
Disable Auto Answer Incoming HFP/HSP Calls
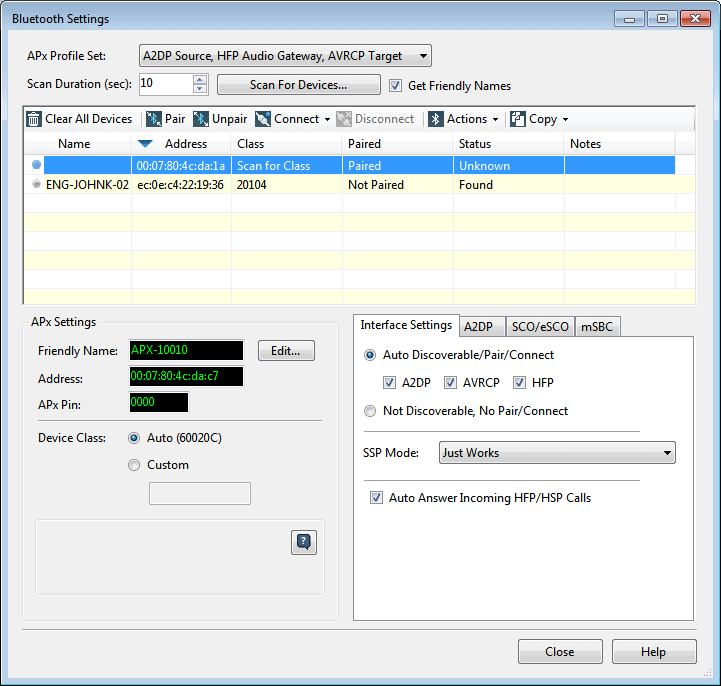point(377,498)
